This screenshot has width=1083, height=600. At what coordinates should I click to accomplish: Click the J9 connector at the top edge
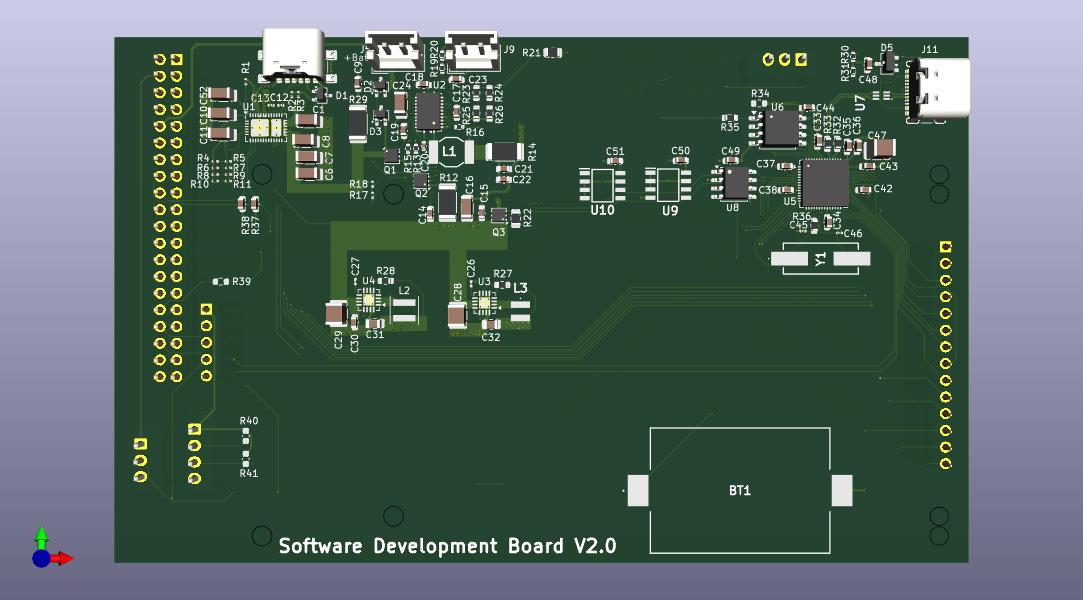(x=471, y=52)
